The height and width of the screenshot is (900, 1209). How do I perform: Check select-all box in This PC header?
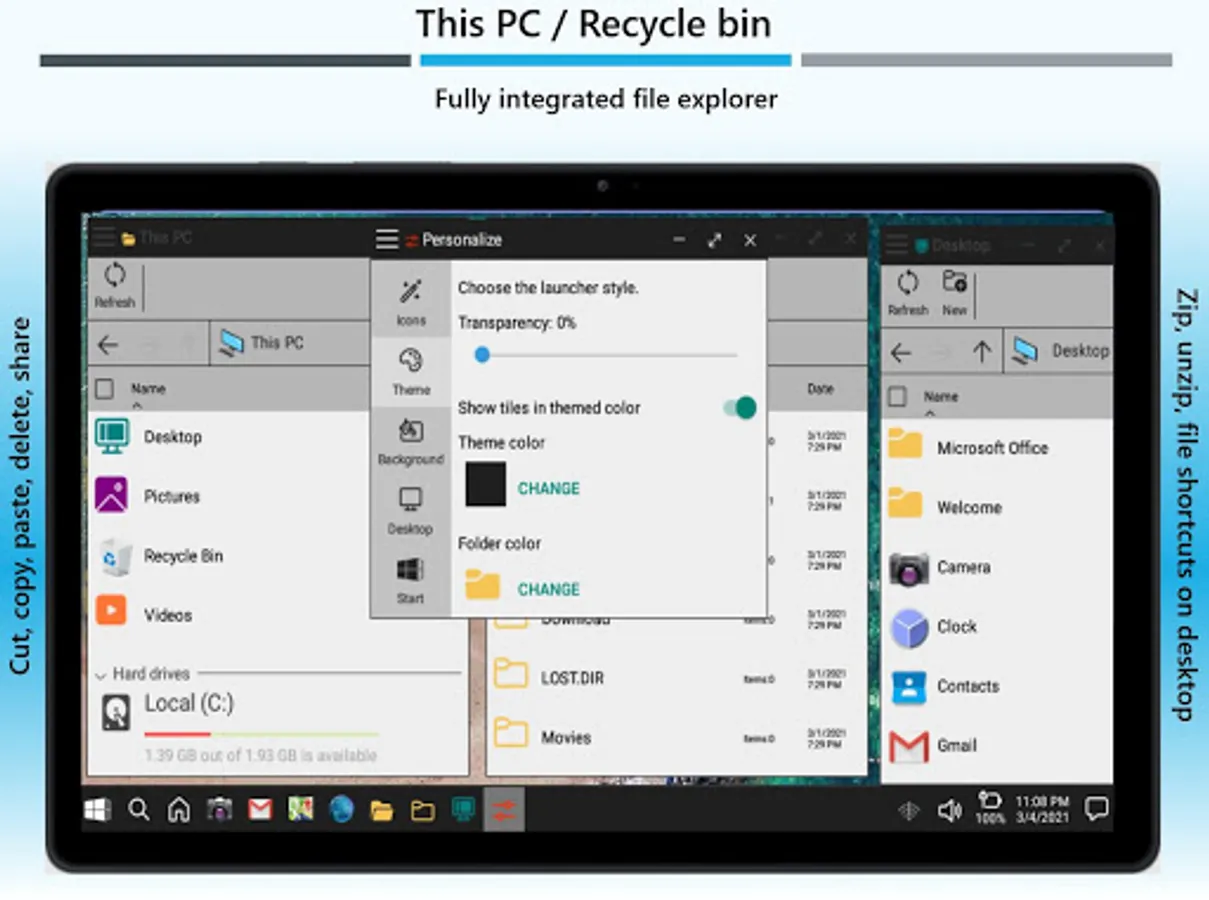coord(104,389)
